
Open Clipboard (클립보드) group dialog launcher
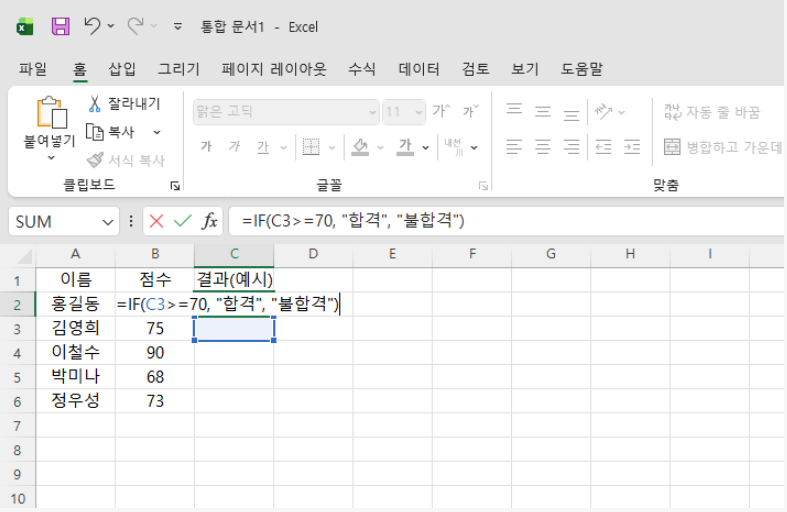click(x=175, y=185)
